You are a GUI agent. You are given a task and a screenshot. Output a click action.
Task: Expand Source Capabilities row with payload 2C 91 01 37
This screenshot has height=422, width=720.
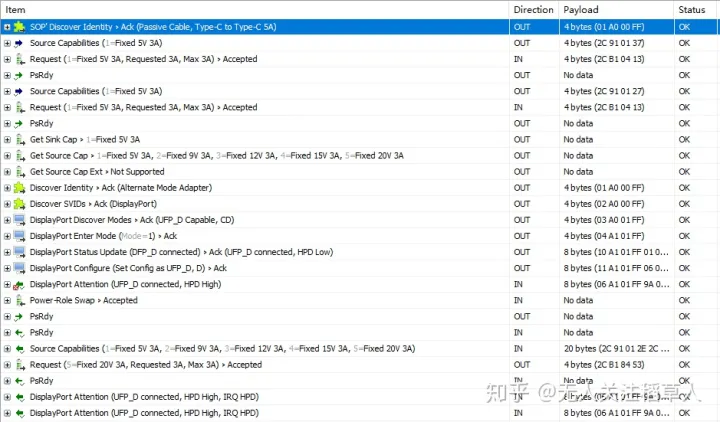point(7,43)
